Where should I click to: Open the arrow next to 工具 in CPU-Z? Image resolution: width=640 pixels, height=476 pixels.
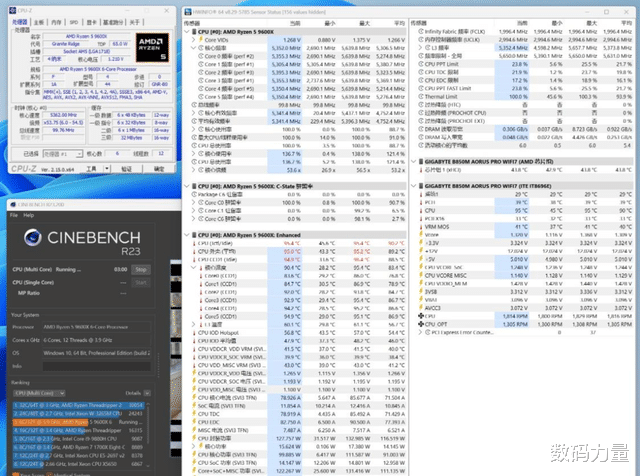[107, 169]
